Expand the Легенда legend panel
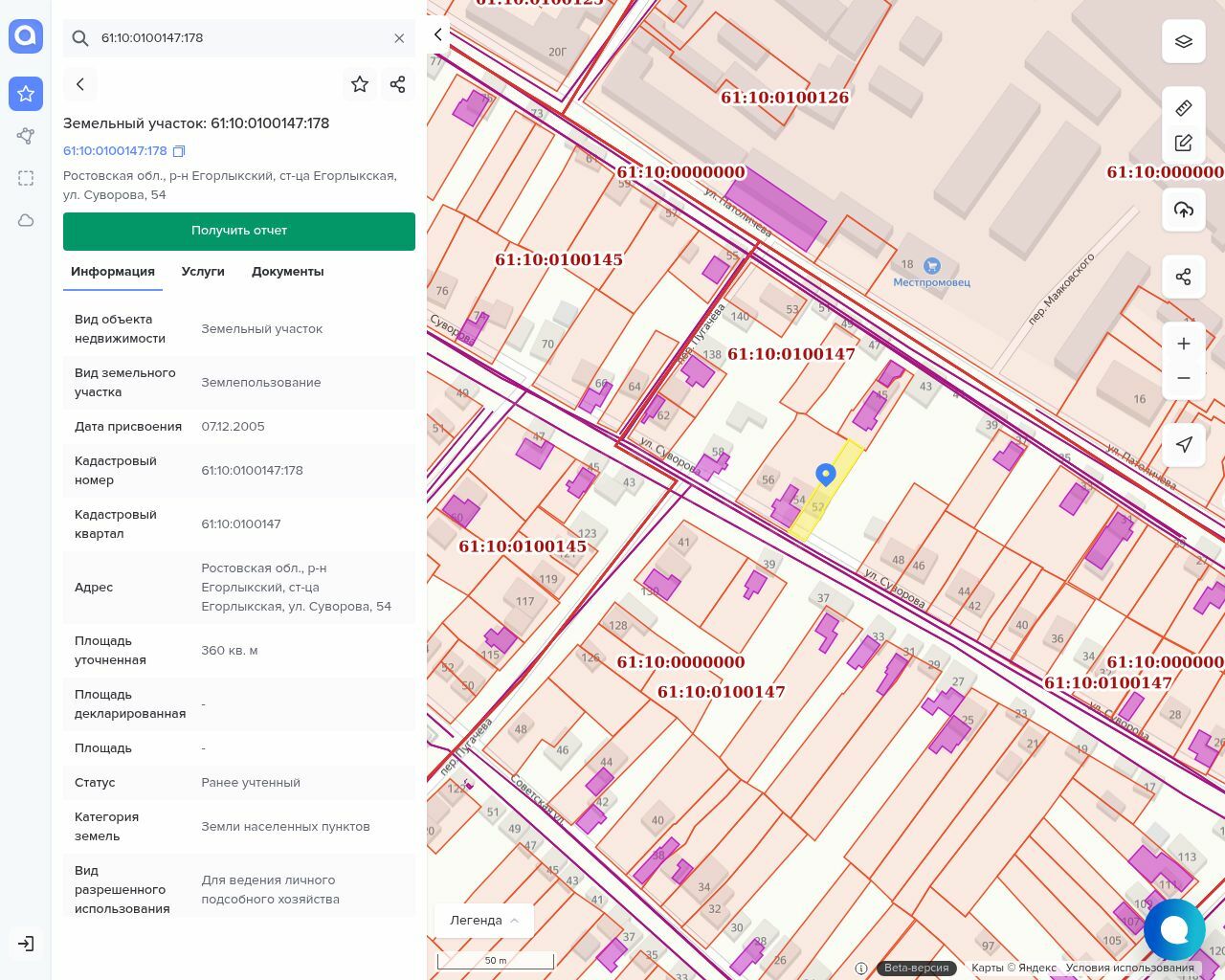 (484, 921)
